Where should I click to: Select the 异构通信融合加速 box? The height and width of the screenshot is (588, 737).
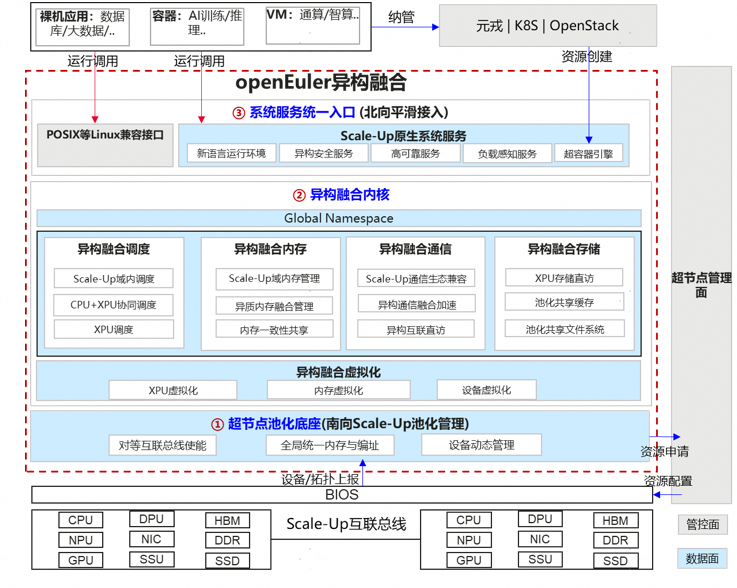click(416, 304)
